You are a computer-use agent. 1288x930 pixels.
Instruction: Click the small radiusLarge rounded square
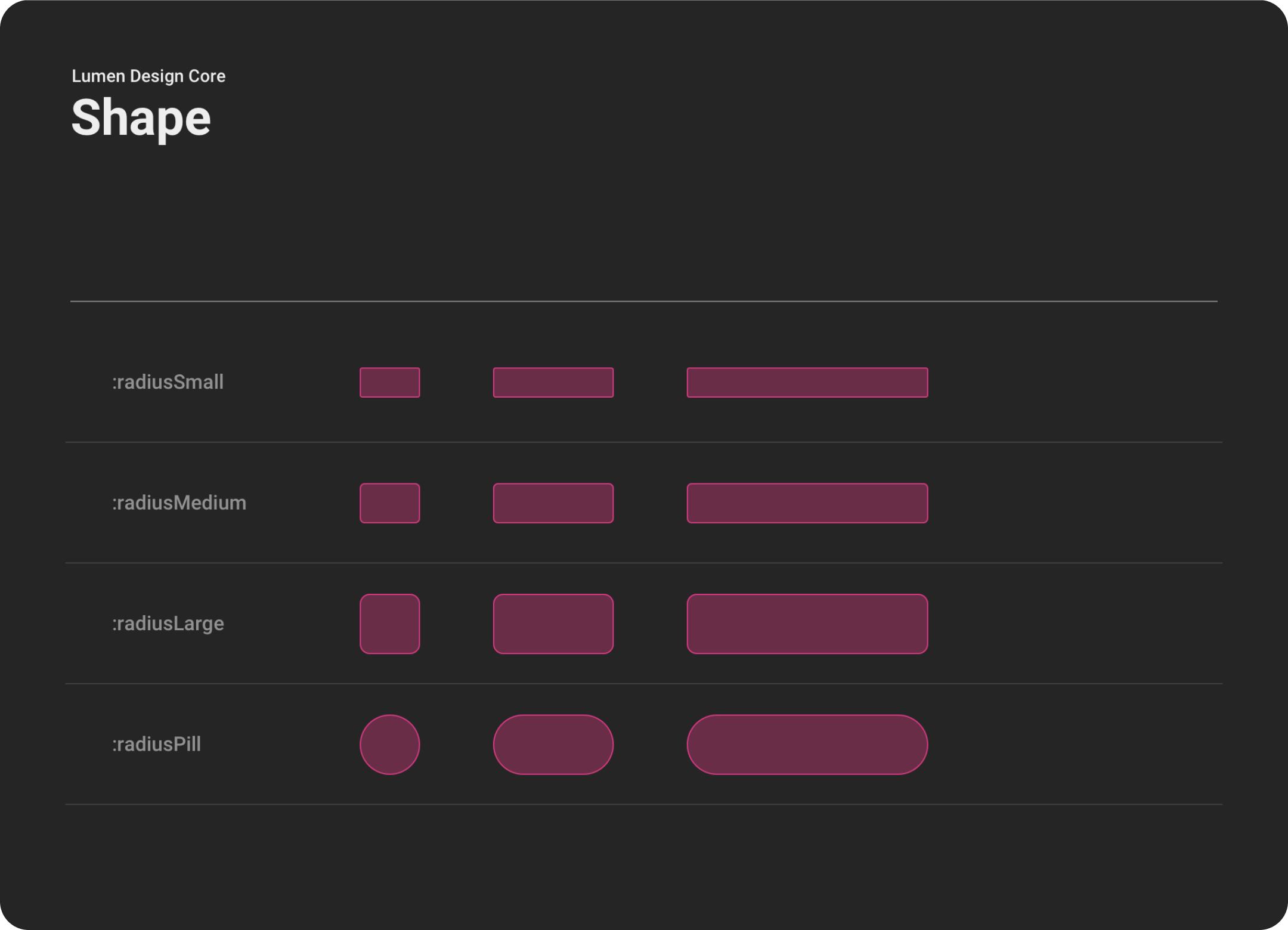(389, 624)
